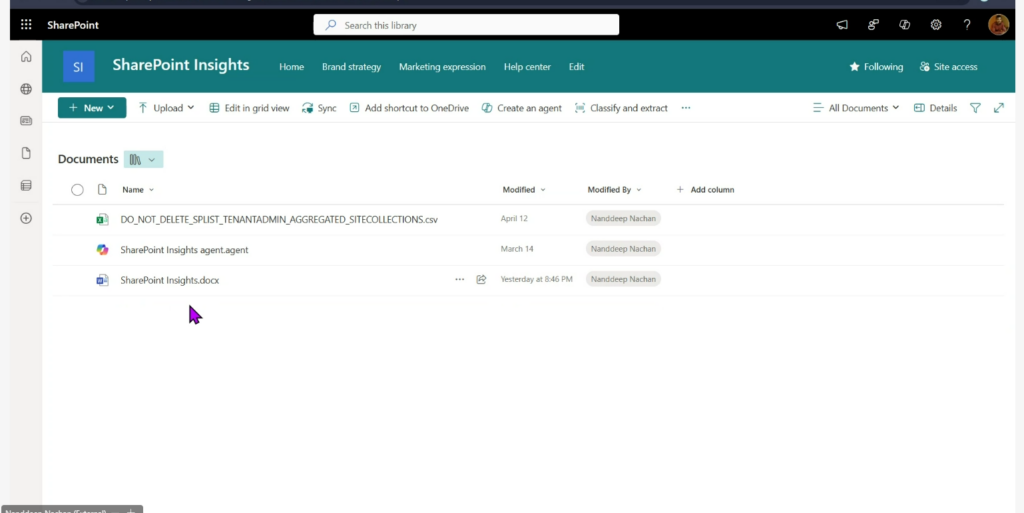Open the megaphone feedback icon
1024x513 pixels.
[842, 25]
